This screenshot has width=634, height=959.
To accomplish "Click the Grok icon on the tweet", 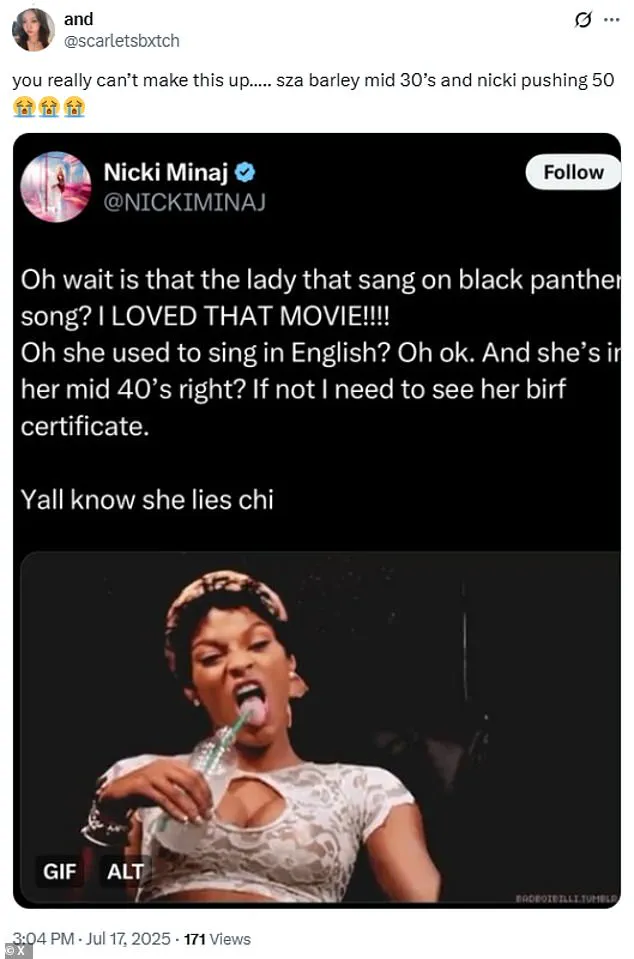I will click(x=581, y=21).
